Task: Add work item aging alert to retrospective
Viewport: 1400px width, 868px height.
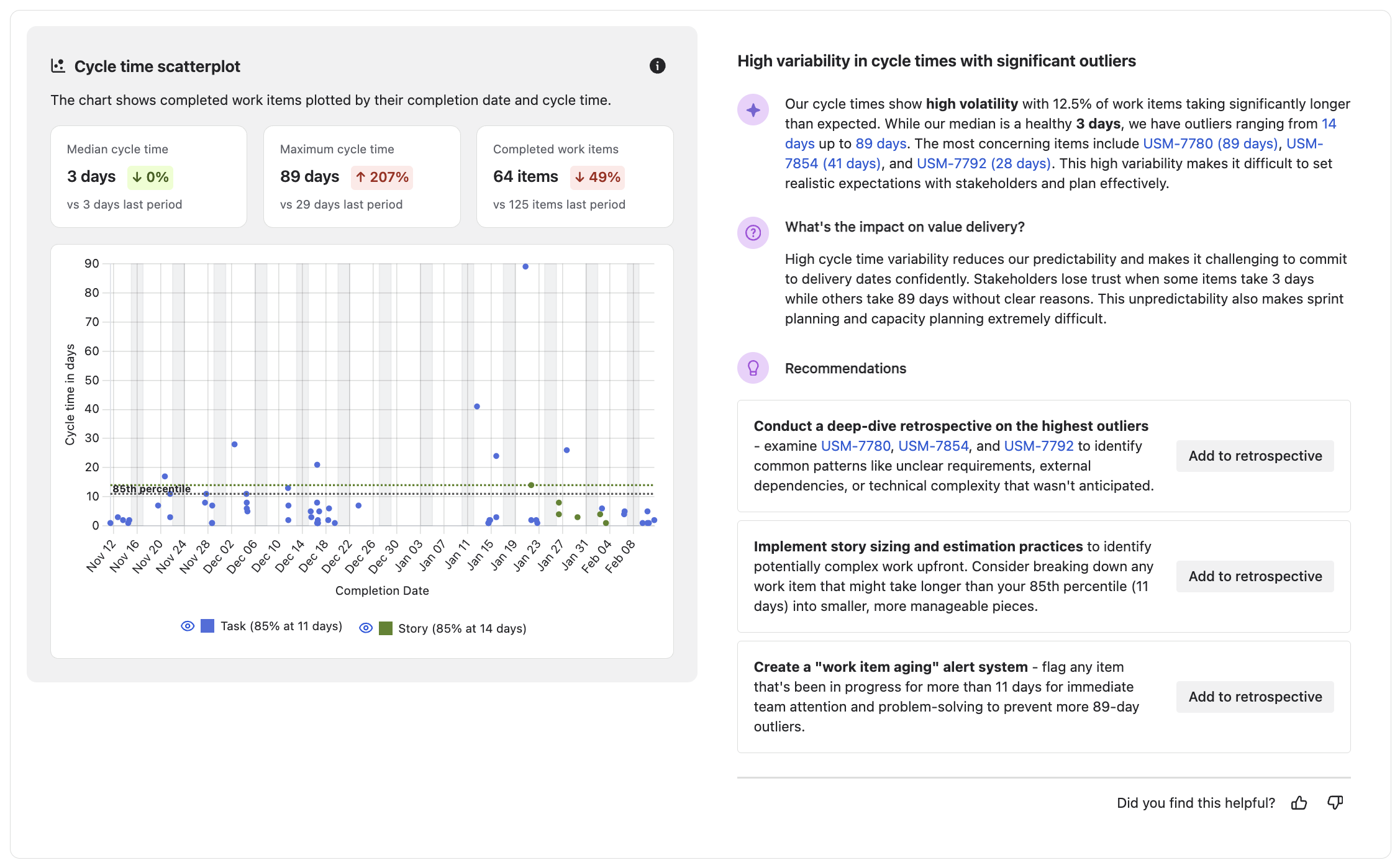Action: (1255, 697)
